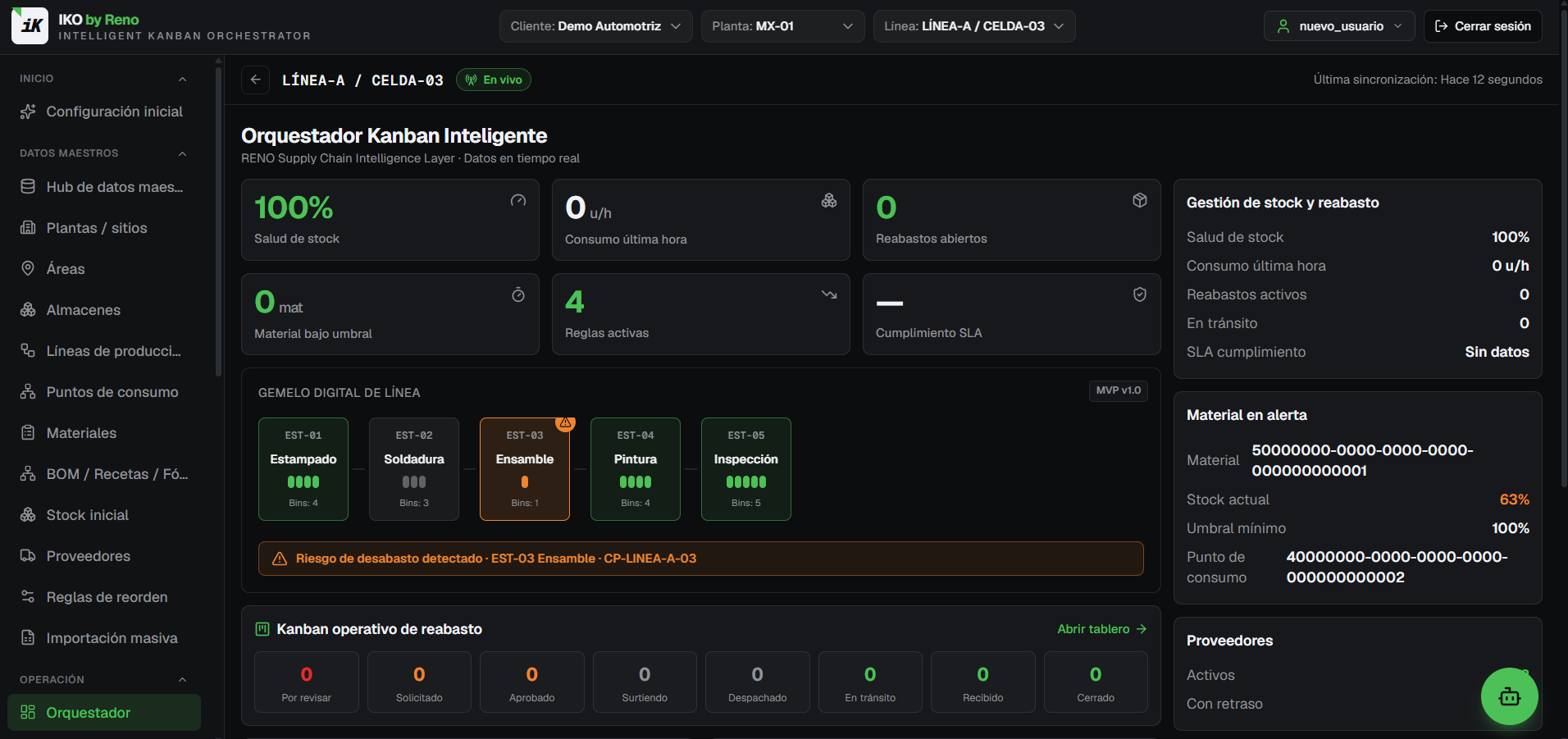Collapse the OPERACIÓN sidebar section
The height and width of the screenshot is (739, 1568).
tap(183, 680)
